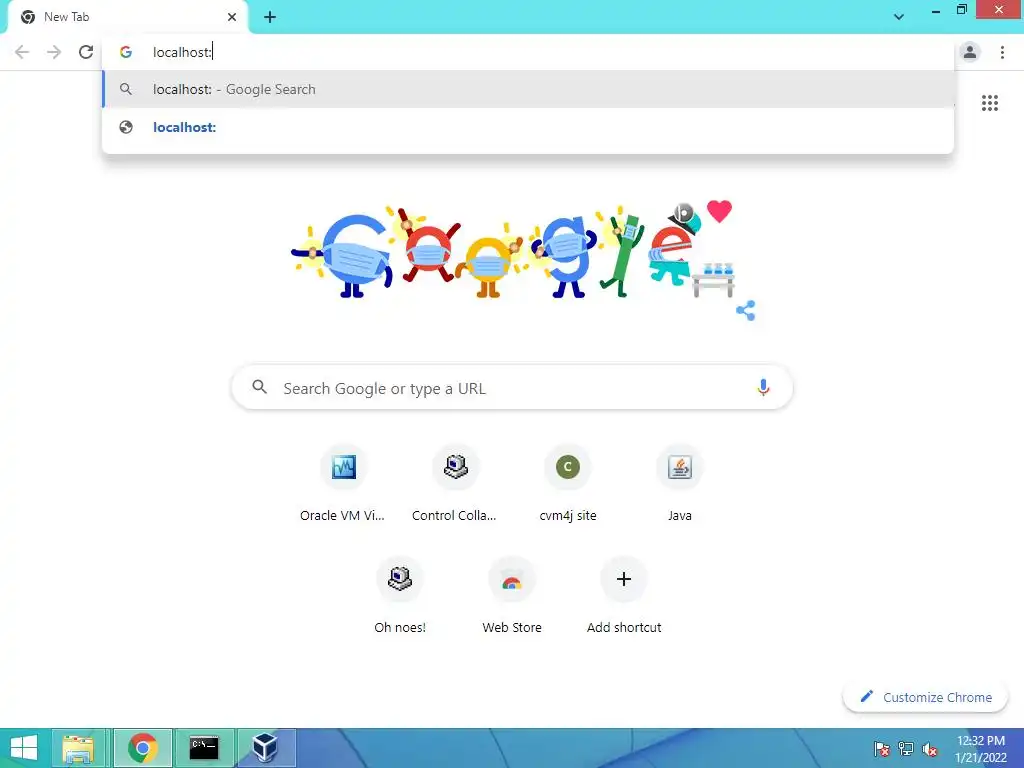Select the 'localhost: - Google Search' suggestion
This screenshot has width=1024, height=768.
528,89
